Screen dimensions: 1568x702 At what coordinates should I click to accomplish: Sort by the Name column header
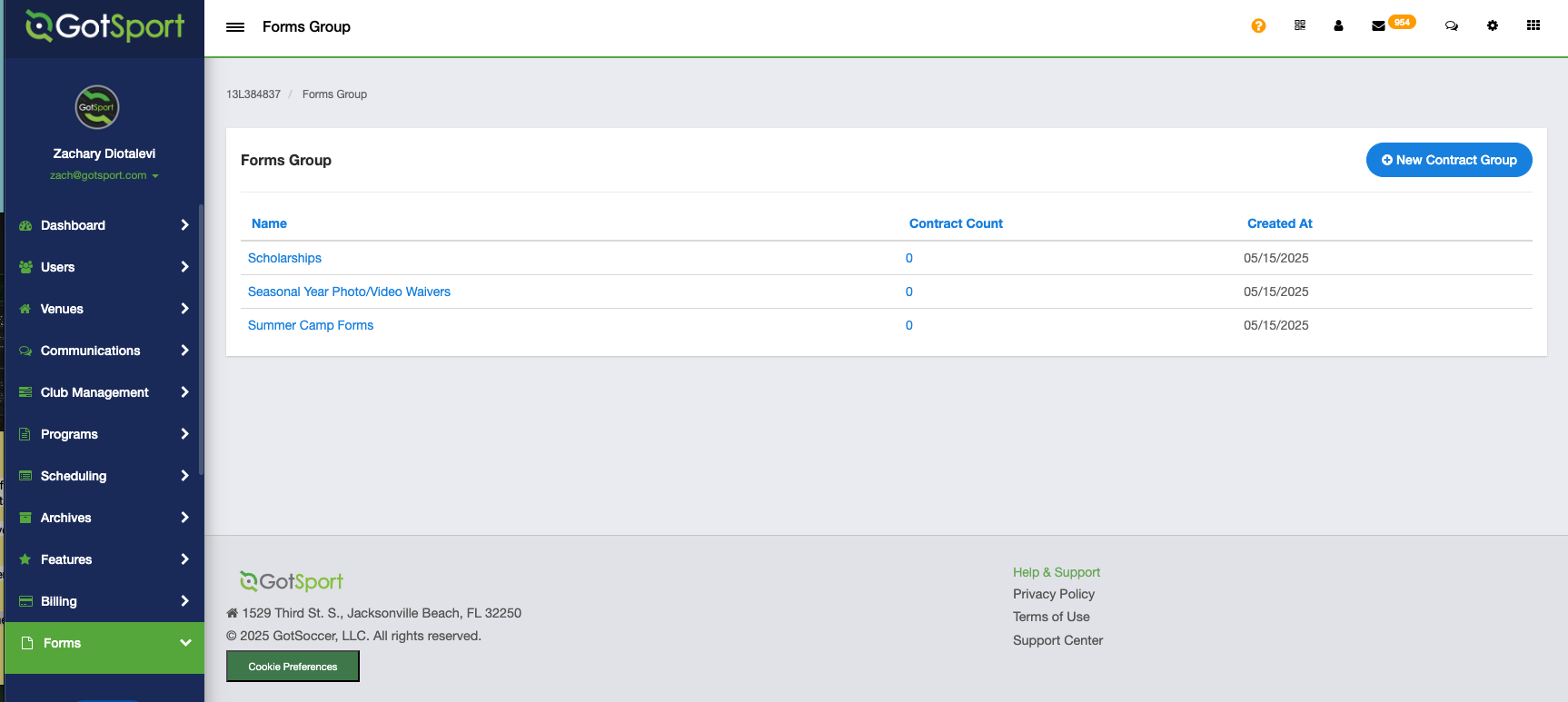pyautogui.click(x=269, y=223)
